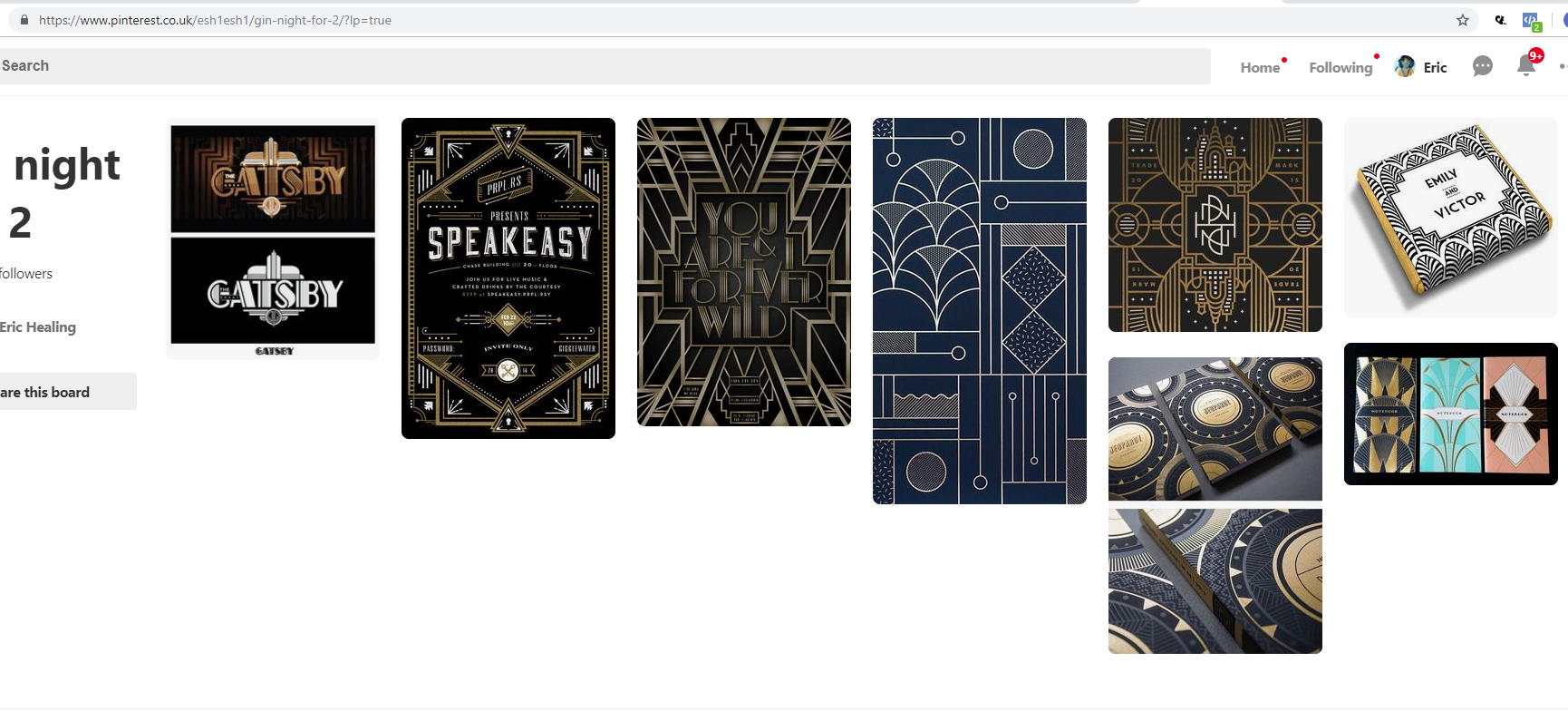Viewport: 1568px width, 721px height.
Task: Open the Following feed
Action: [x=1341, y=67]
